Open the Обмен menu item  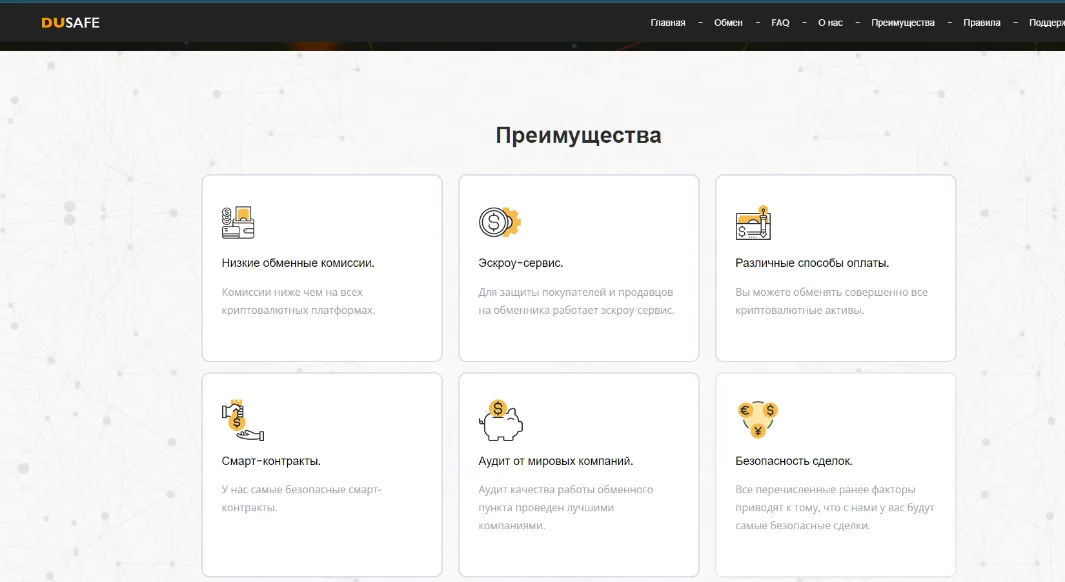[728, 22]
